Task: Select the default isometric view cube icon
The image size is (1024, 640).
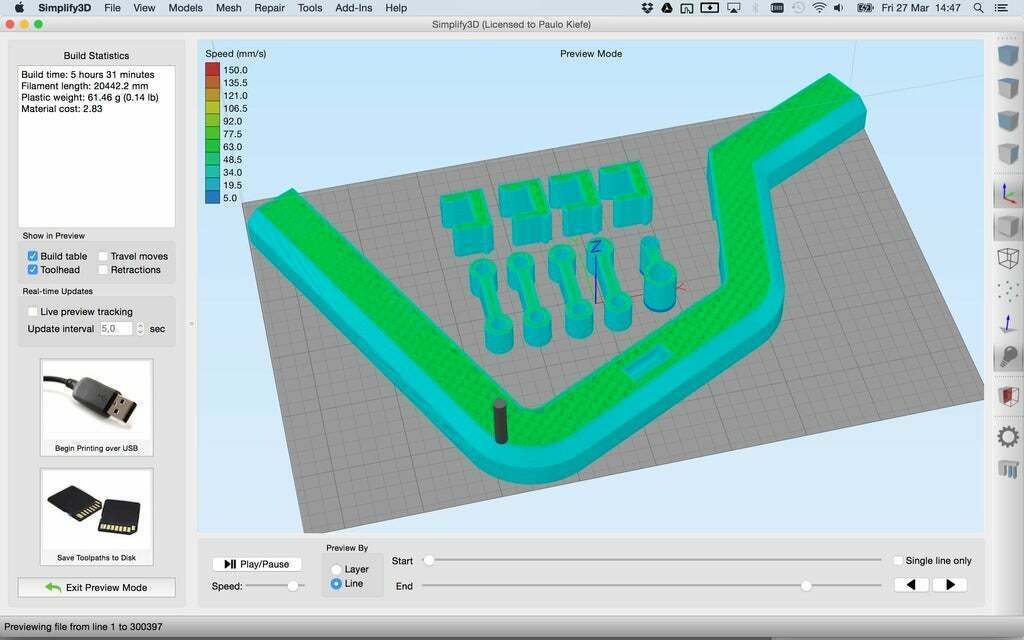Action: point(1008,55)
